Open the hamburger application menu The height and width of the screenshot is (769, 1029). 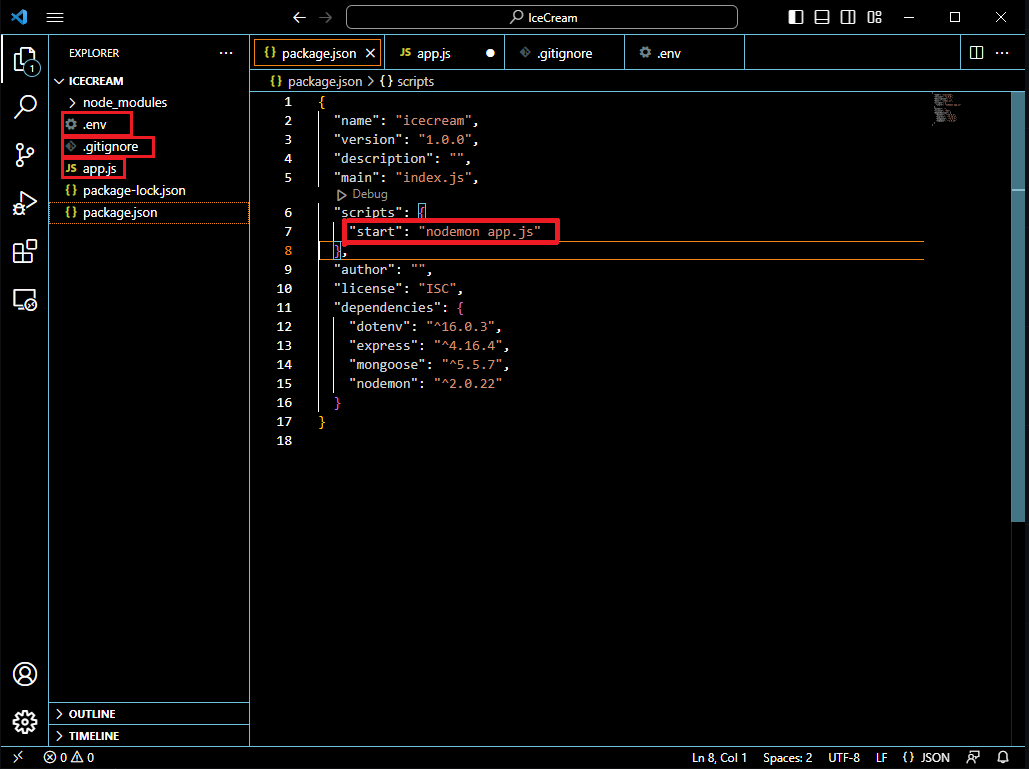click(x=55, y=18)
